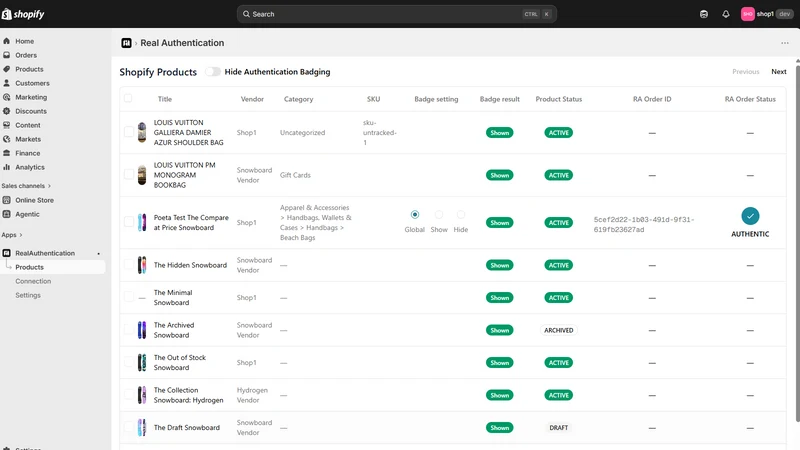Go to Analytics in the sidebar
Image resolution: width=800 pixels, height=450 pixels.
(x=30, y=167)
